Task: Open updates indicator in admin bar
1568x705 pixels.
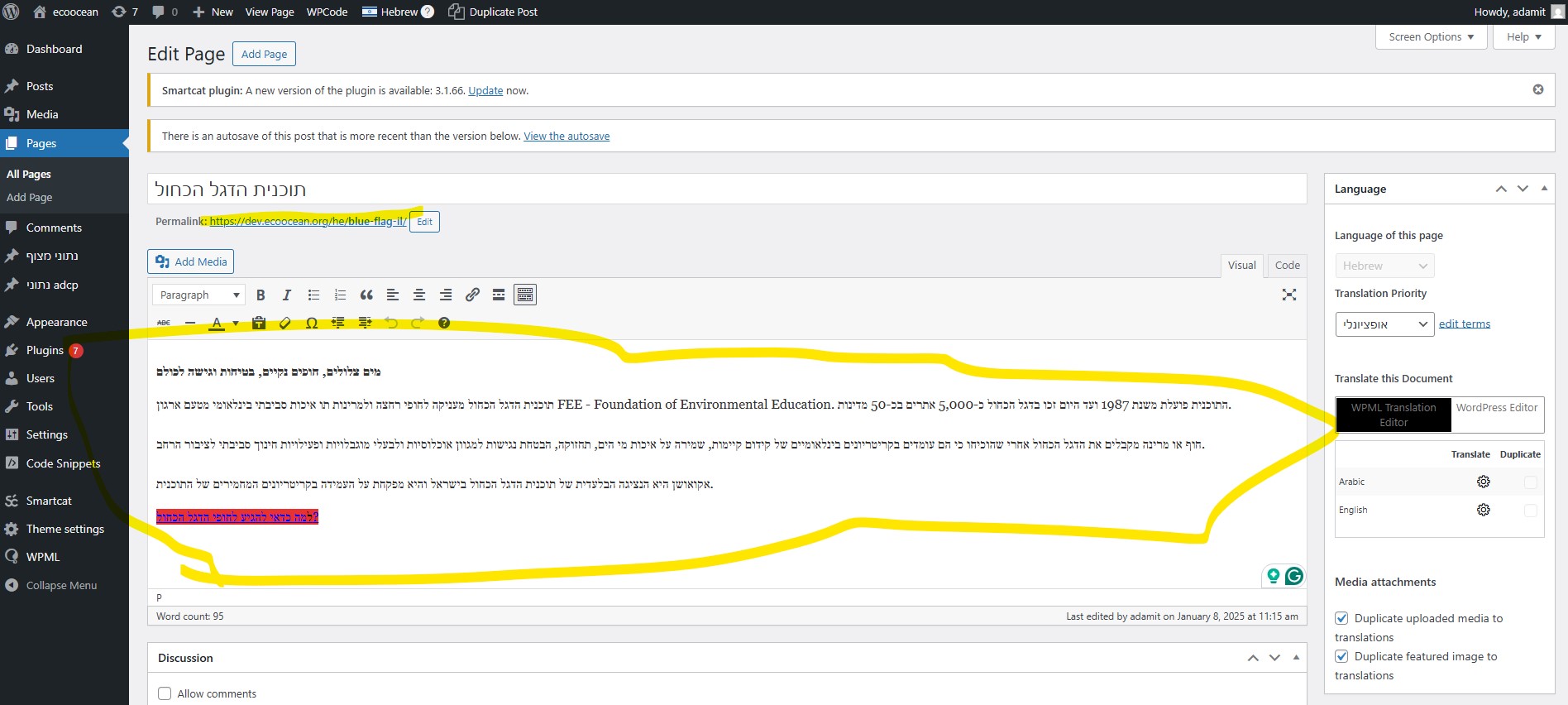Action: coord(124,12)
